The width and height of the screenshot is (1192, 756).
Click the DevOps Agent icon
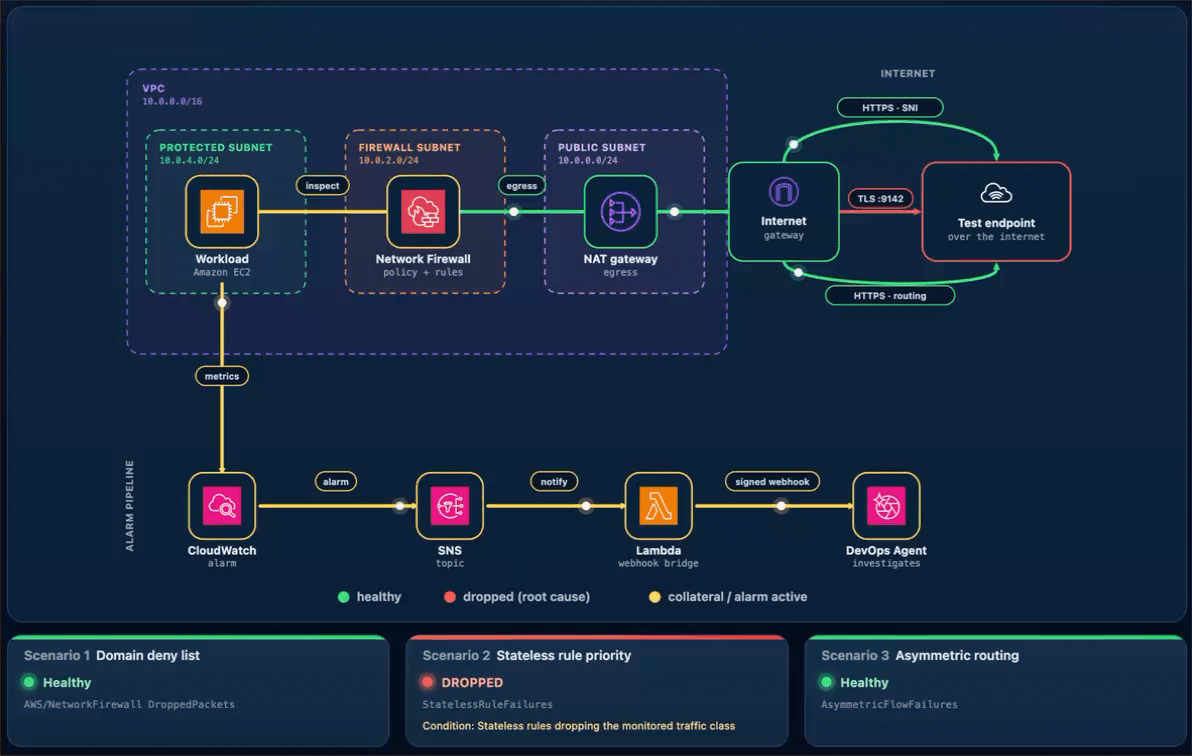coord(886,506)
